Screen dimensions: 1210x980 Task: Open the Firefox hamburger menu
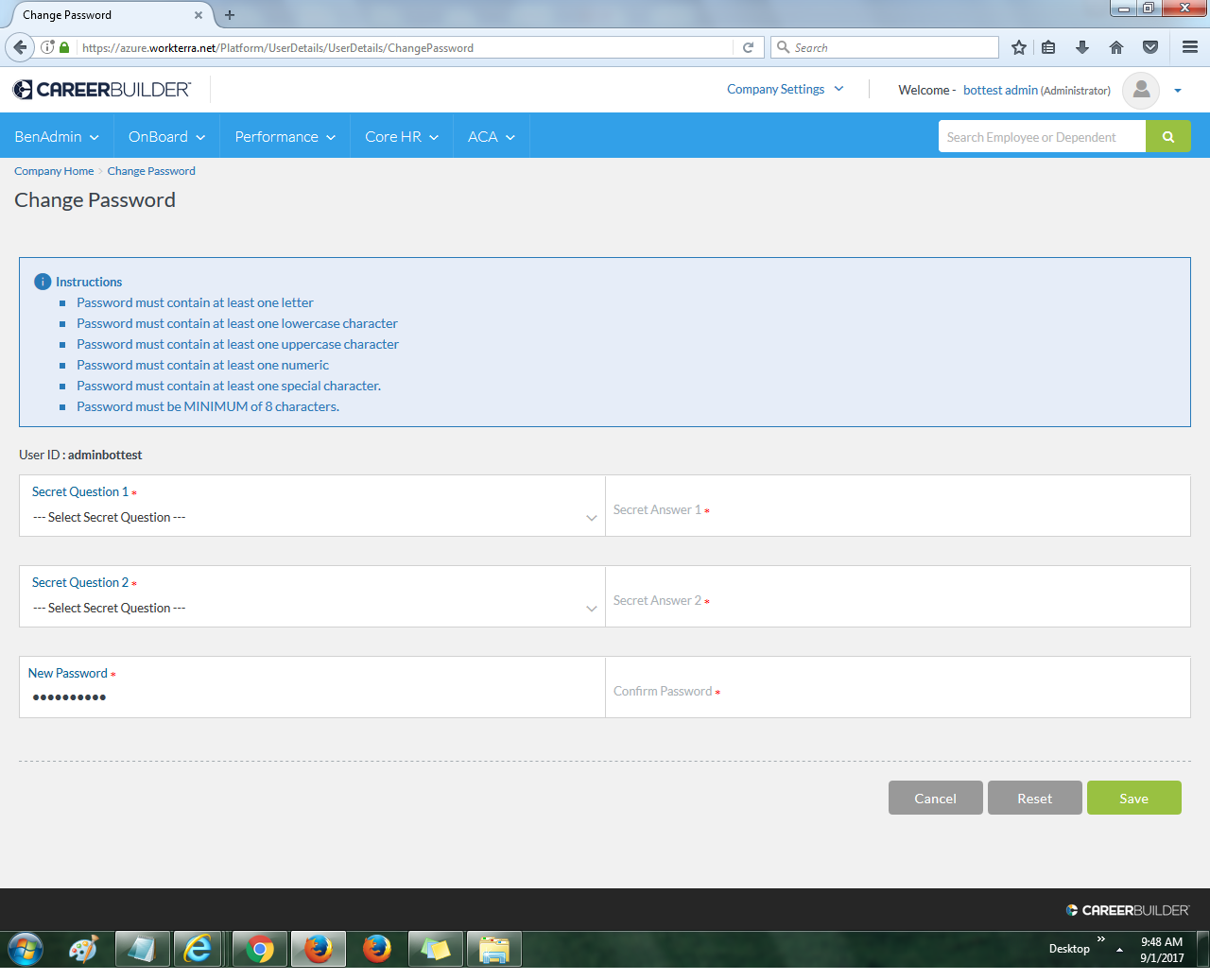1188,47
